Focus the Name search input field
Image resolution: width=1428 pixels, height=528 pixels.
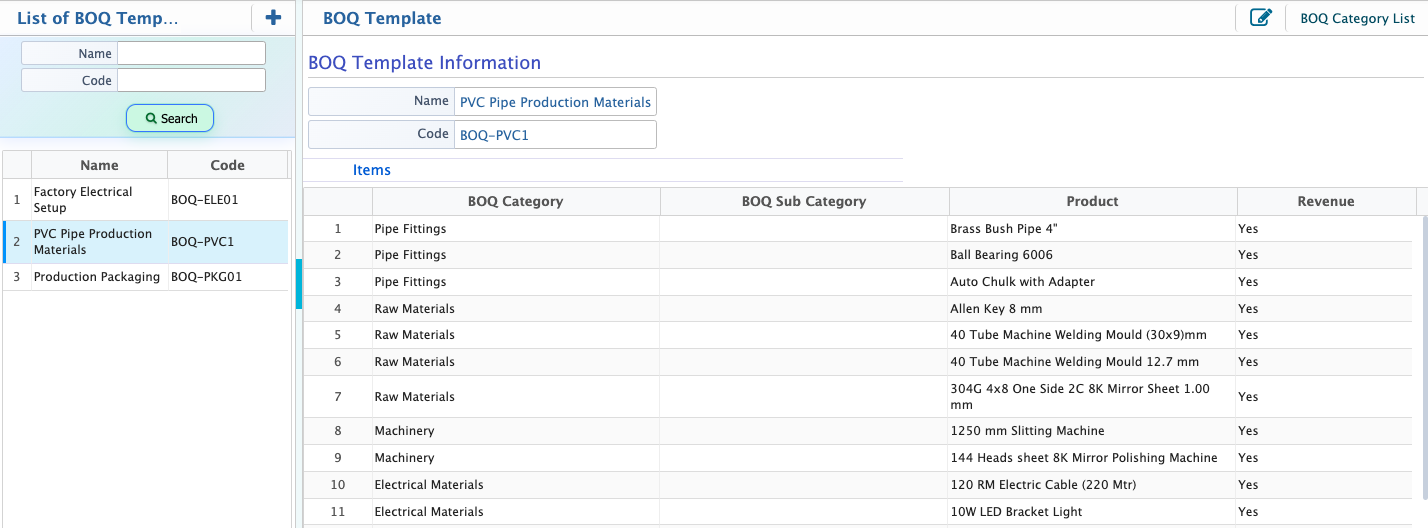191,53
